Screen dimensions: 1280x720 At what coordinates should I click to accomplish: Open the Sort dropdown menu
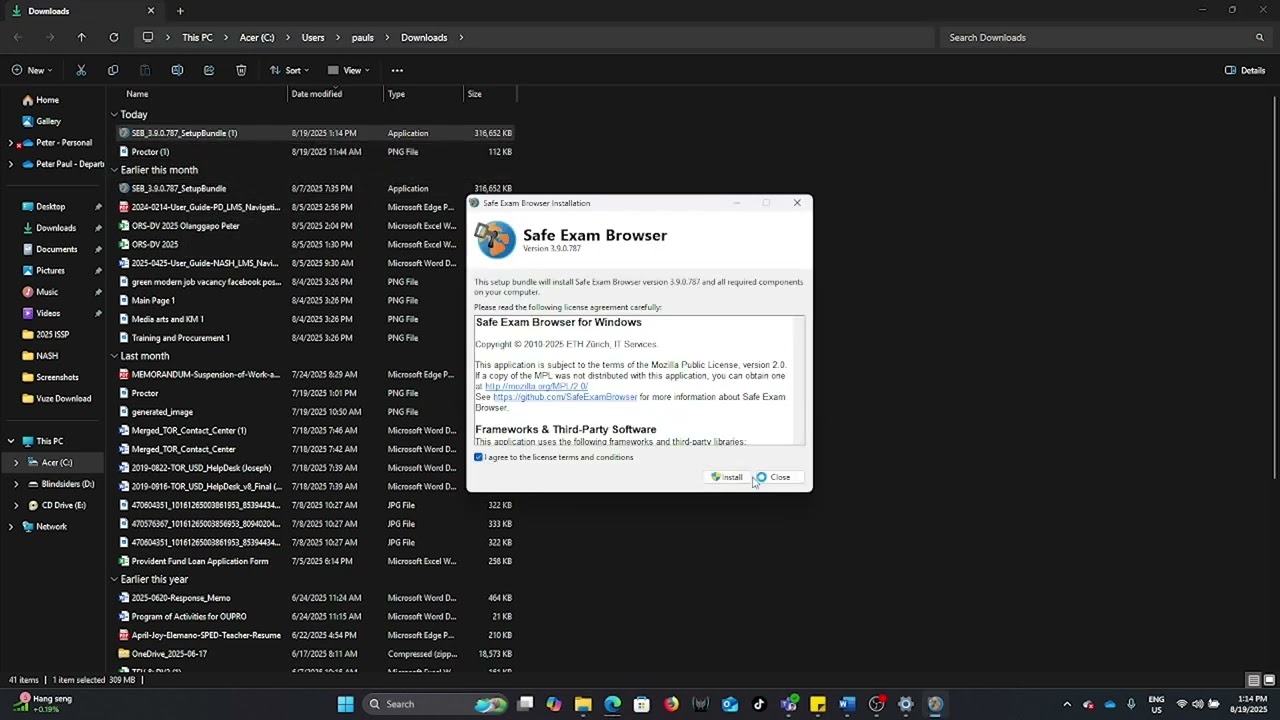(289, 70)
